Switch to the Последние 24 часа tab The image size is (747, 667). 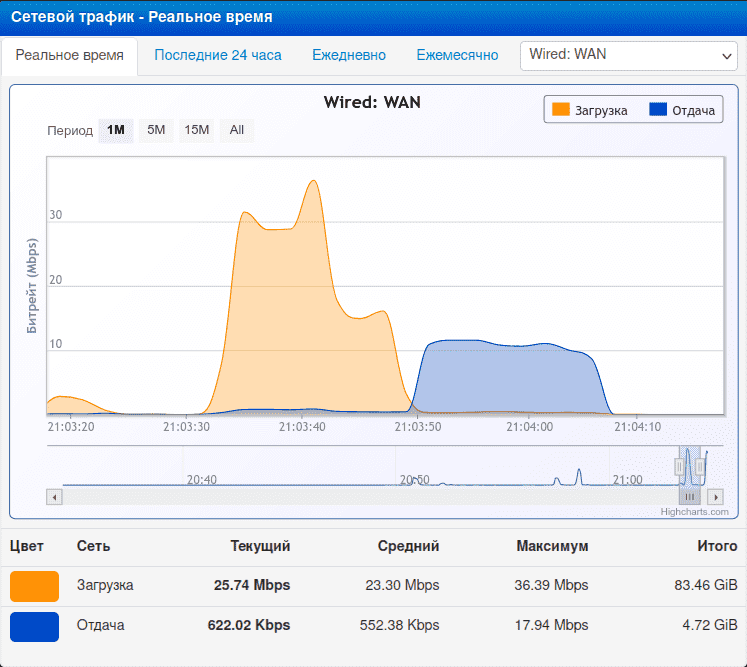coord(218,56)
